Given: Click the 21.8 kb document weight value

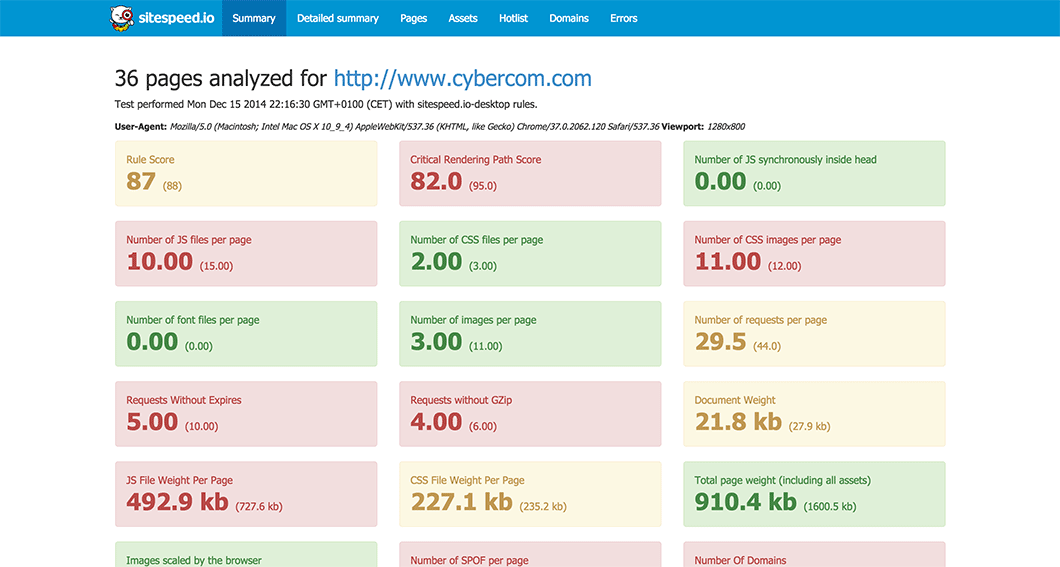Looking at the screenshot, I should pos(738,422).
